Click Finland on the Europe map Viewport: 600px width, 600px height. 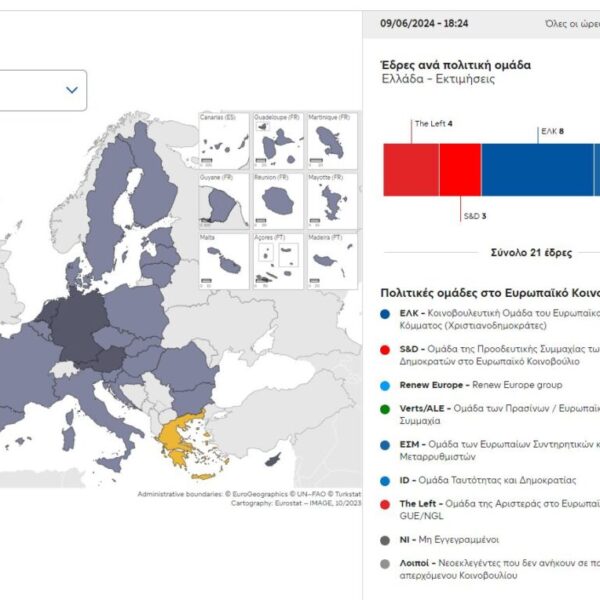click(152, 184)
